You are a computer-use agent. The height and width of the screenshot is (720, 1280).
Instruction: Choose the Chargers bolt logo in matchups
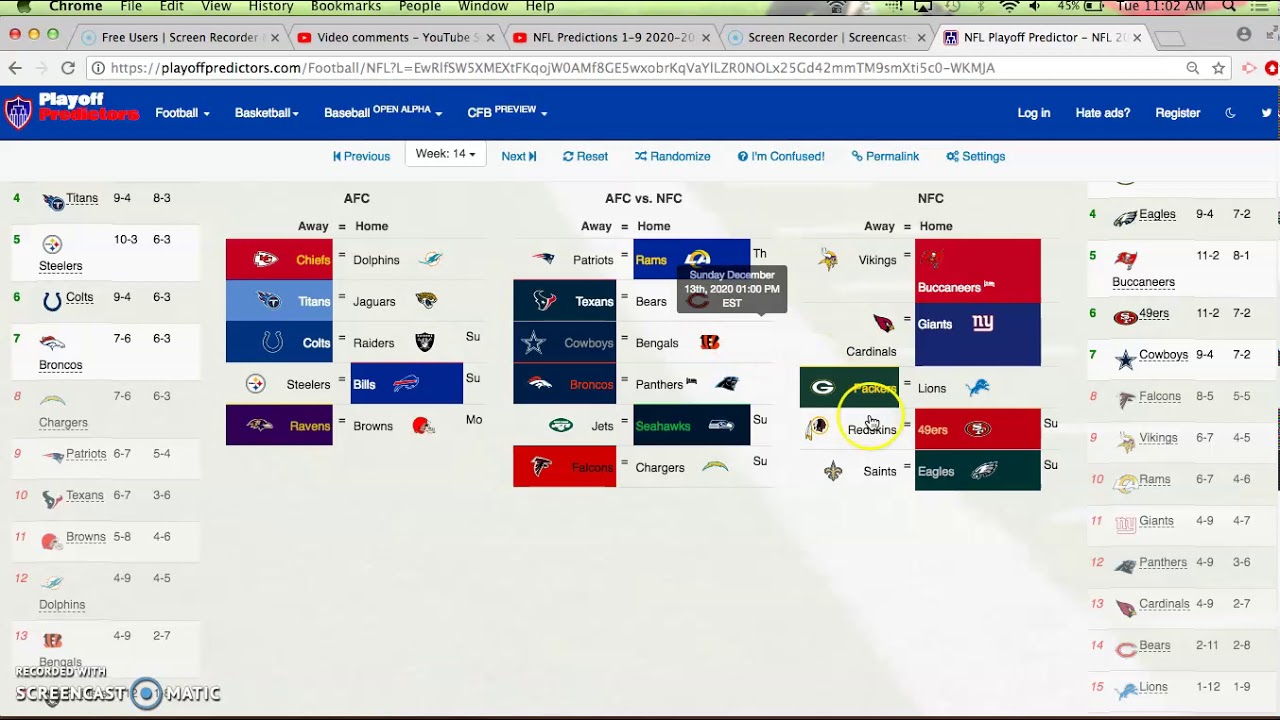(x=715, y=467)
